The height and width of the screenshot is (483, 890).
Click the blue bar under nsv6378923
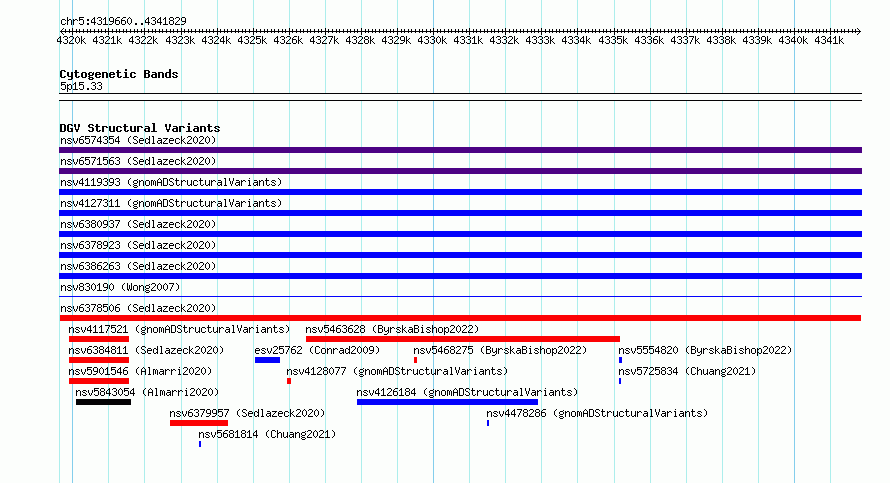(x=460, y=255)
